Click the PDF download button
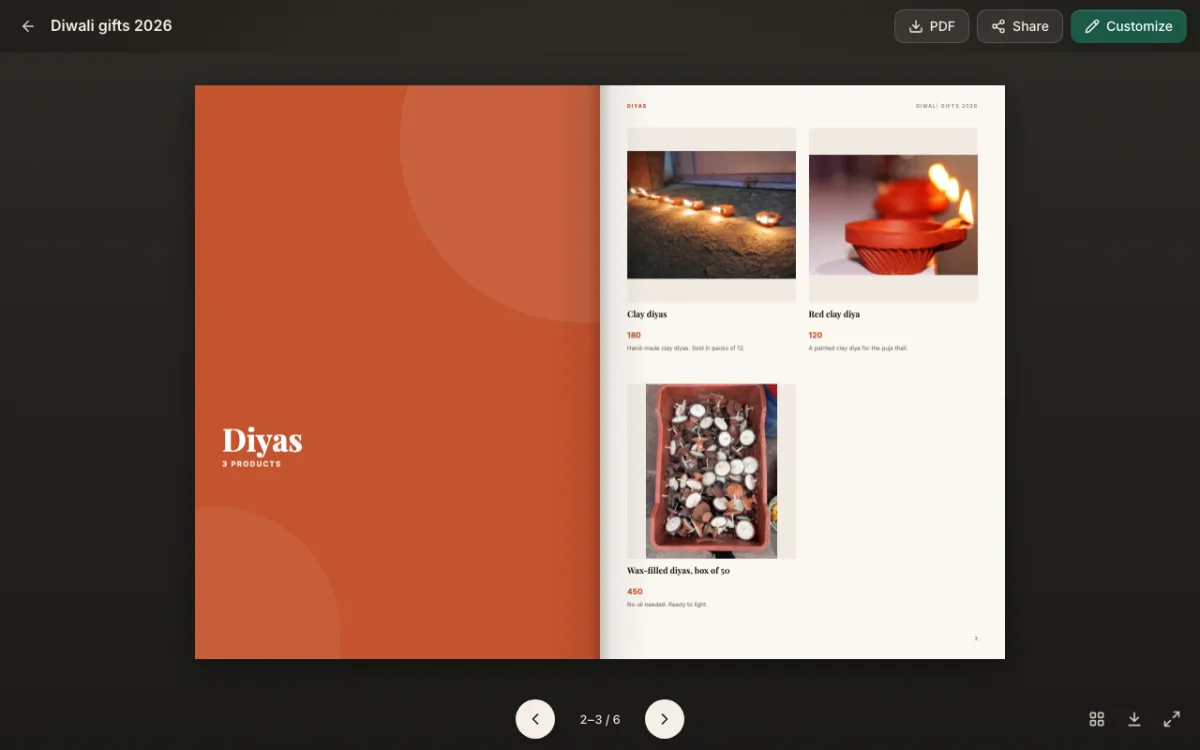Viewport: 1200px width, 750px height. (931, 26)
